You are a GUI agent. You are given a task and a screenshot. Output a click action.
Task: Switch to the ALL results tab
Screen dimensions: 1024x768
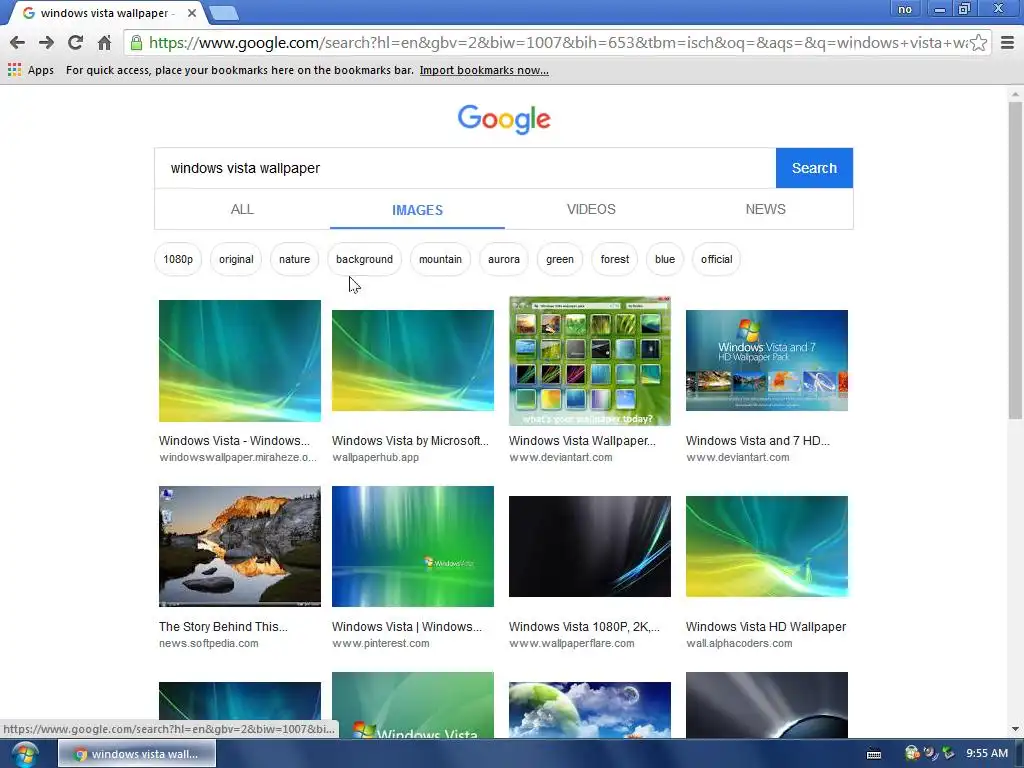pyautogui.click(x=242, y=210)
